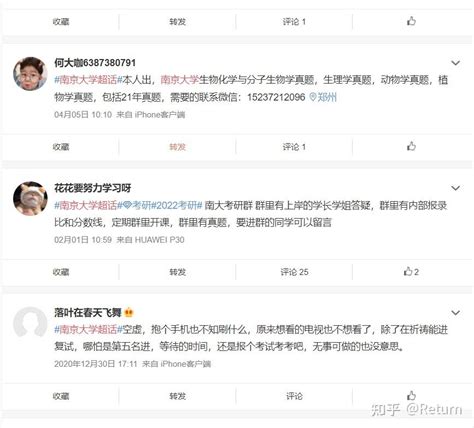Open #南京大学超话# tag in 落叶 post
This screenshot has height=428, width=474.
[x=88, y=330]
